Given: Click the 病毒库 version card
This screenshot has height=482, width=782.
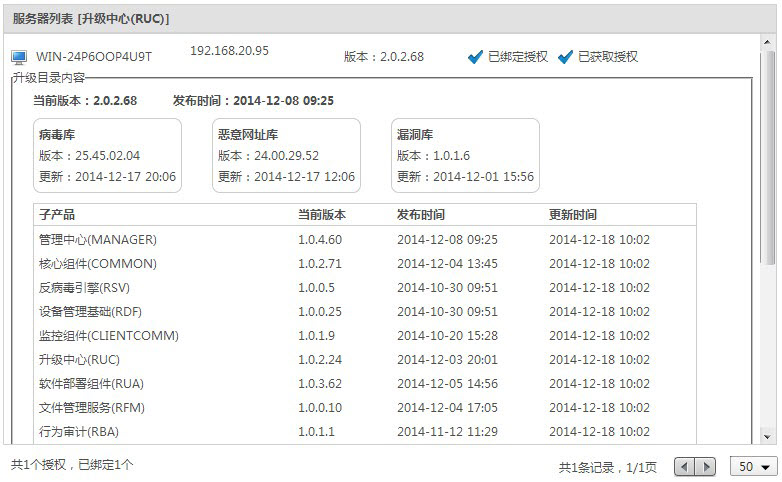Looking at the screenshot, I should [x=107, y=155].
